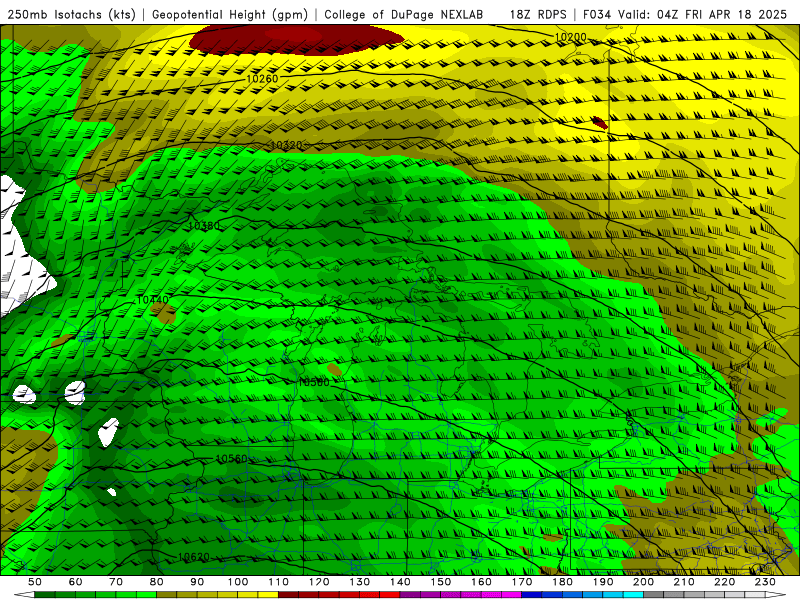
Task: Click the 160 kts legend label
Action: (481, 582)
